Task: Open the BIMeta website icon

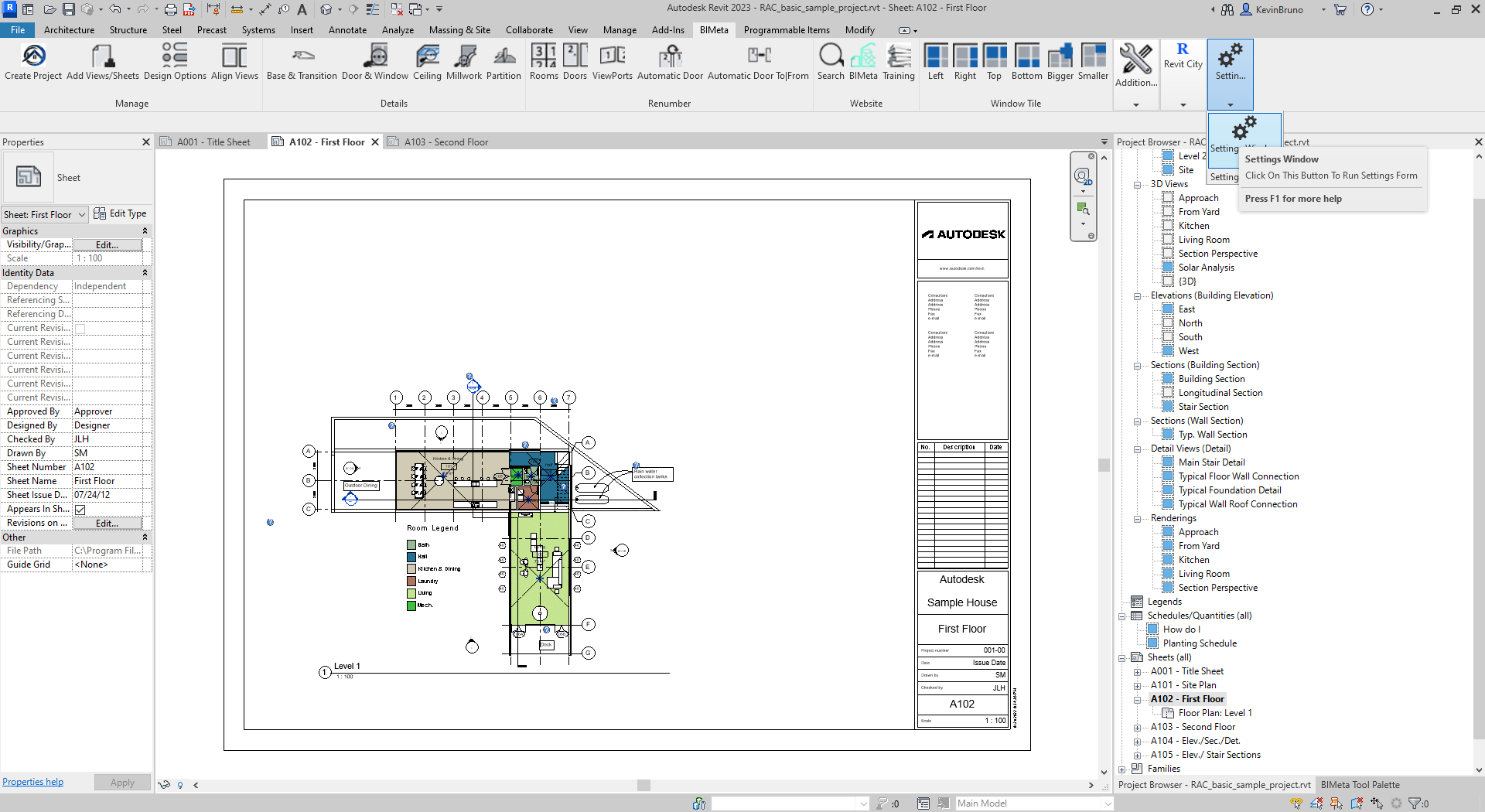Action: click(863, 62)
